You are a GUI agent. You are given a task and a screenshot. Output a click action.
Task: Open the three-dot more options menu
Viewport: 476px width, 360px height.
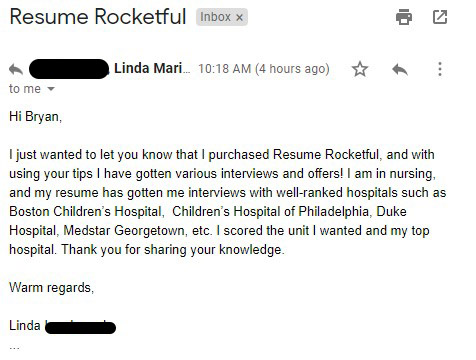(440, 69)
